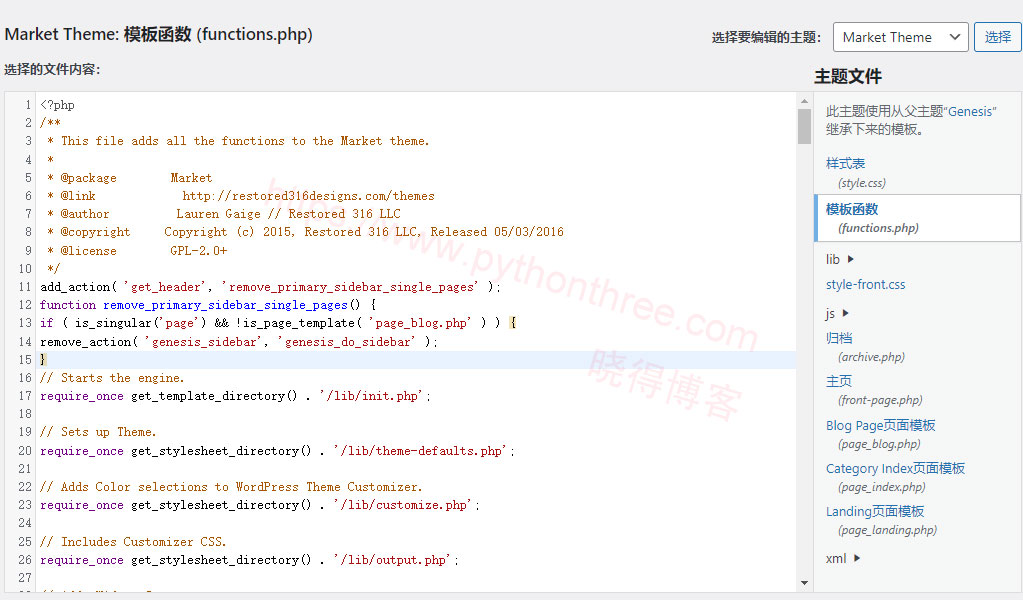The image size is (1023, 600).
Task: Click line number 20 in gutter
Action: (x=25, y=451)
